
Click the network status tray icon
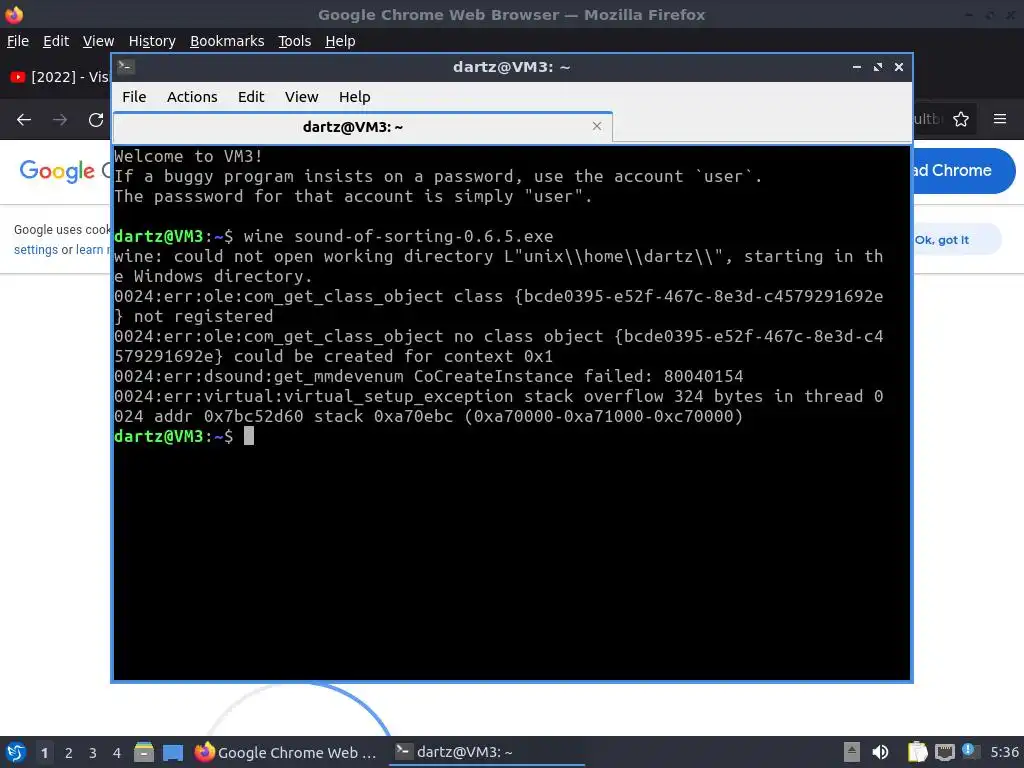(944, 752)
